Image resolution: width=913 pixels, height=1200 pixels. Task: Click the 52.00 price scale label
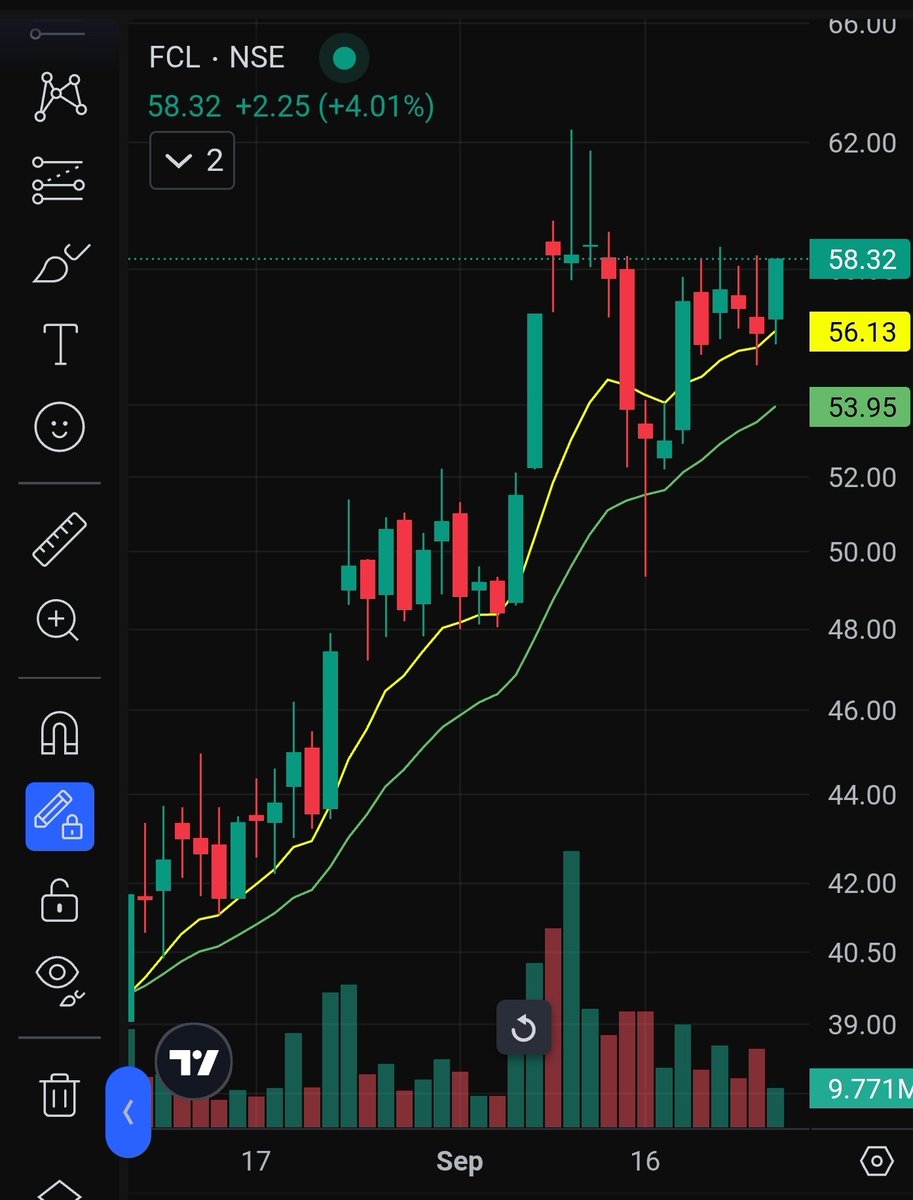tap(862, 477)
